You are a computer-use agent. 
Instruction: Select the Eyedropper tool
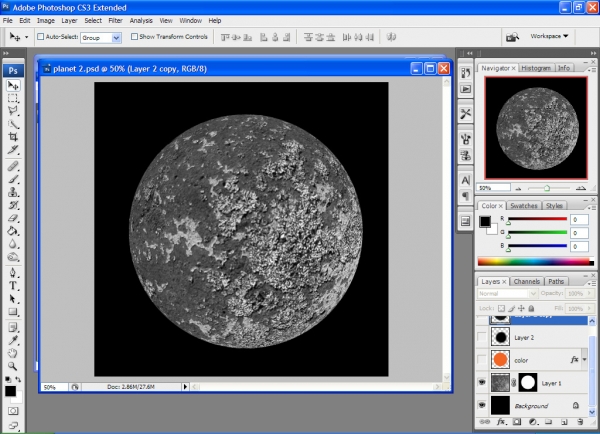(x=13, y=340)
